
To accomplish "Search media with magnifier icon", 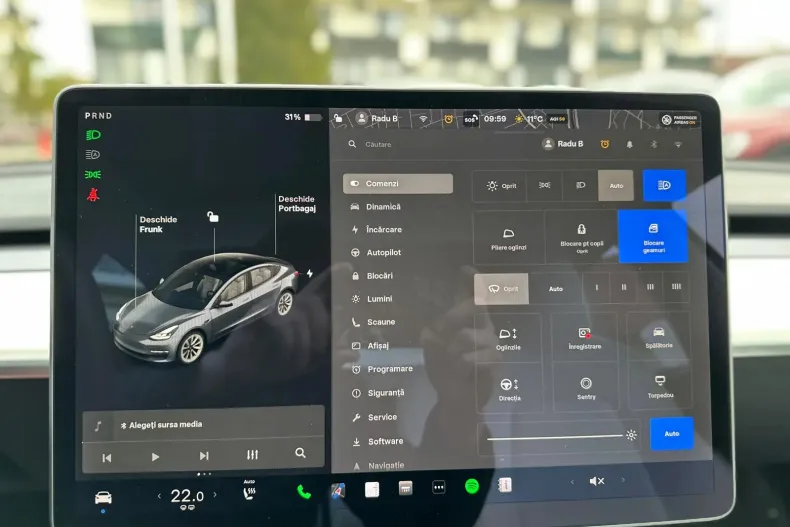I will pos(300,453).
